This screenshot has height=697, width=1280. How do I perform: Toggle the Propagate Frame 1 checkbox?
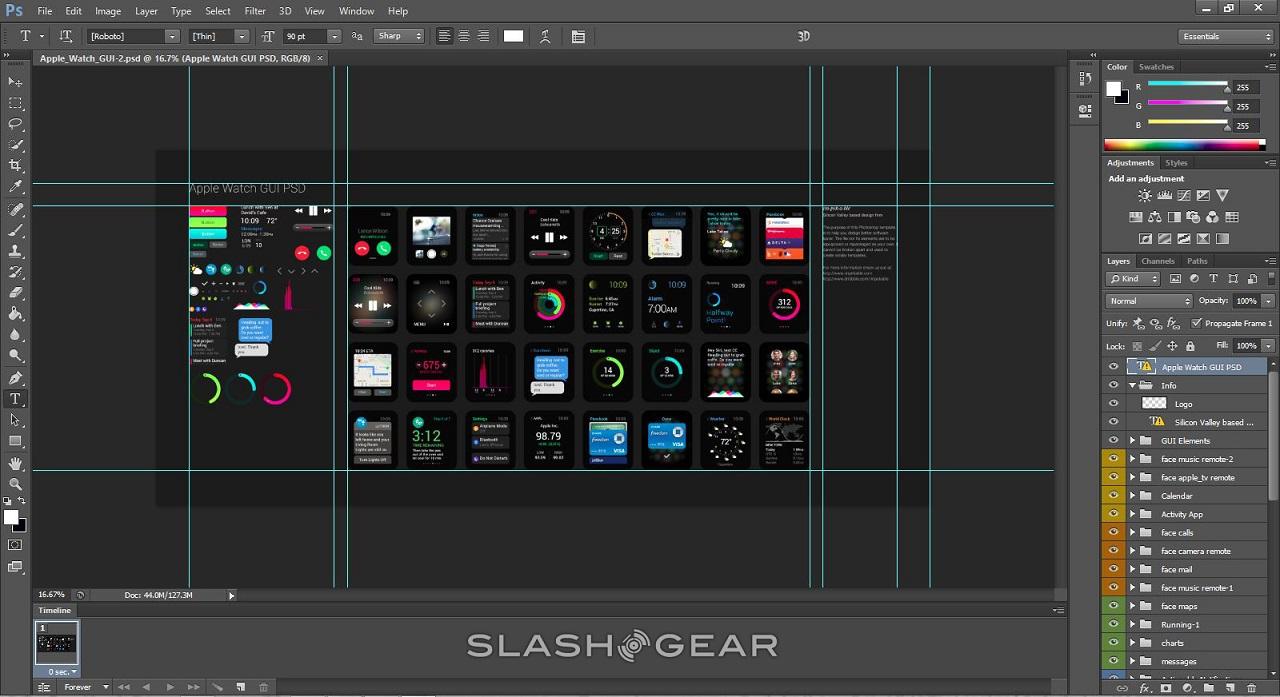[x=1197, y=323]
